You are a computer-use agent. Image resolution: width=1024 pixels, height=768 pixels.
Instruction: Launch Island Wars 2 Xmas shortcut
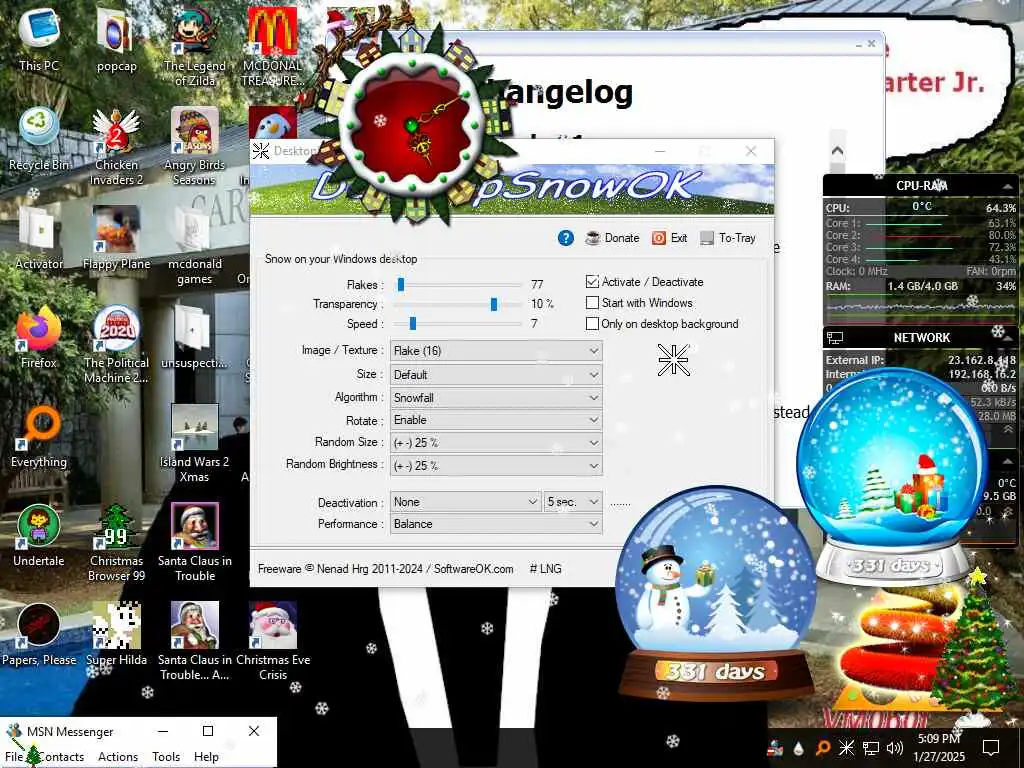[195, 443]
